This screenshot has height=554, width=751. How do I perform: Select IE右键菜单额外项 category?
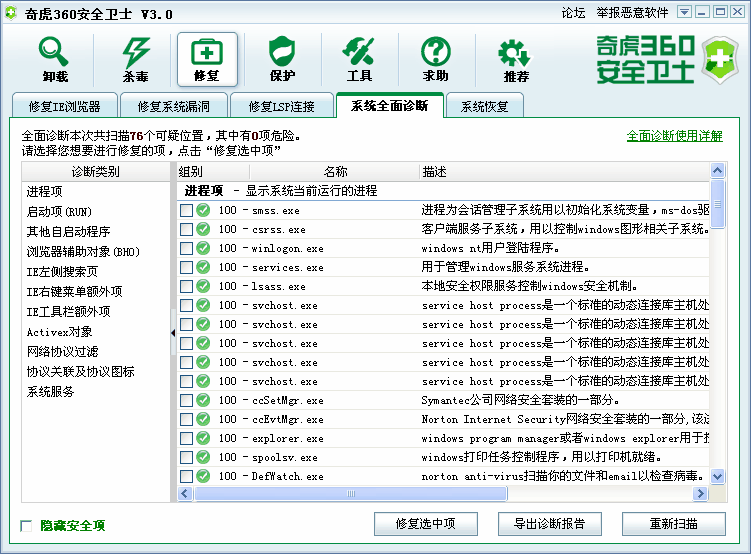[74, 292]
